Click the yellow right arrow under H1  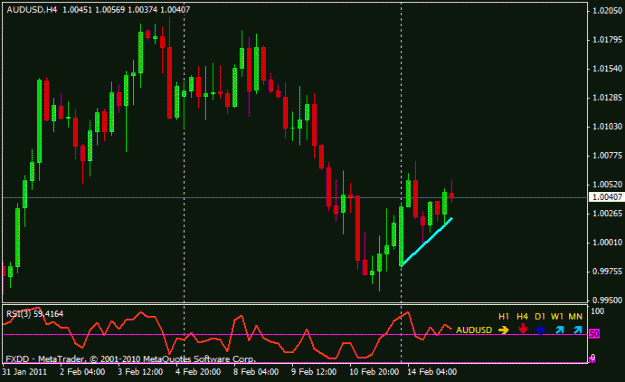[503, 330]
